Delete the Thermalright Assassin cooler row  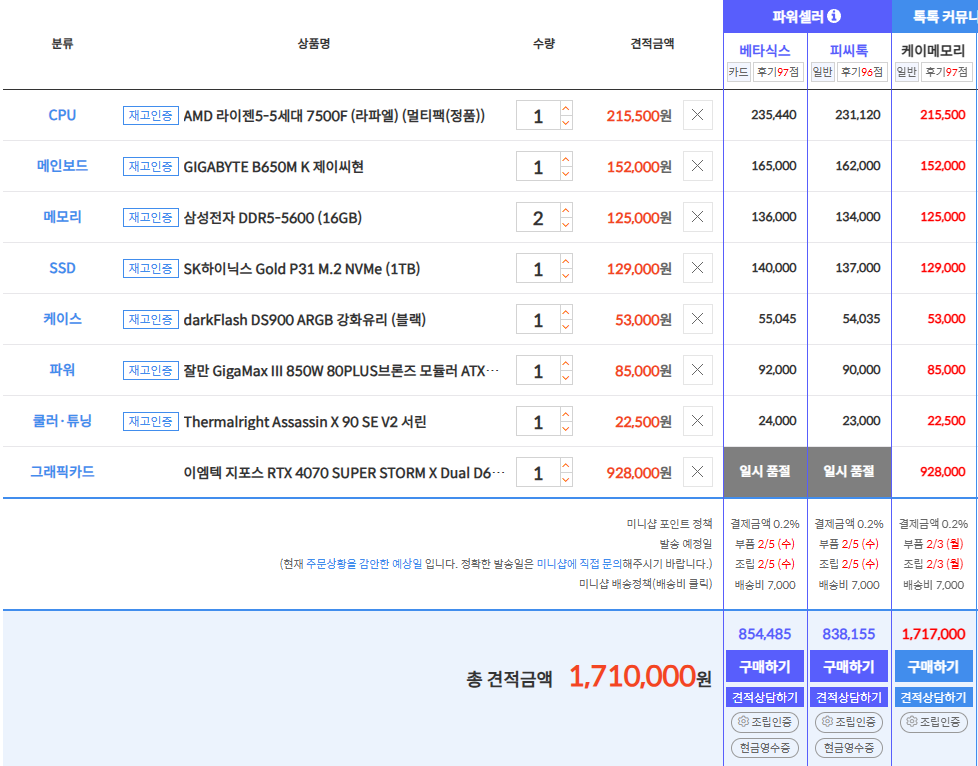click(x=697, y=421)
